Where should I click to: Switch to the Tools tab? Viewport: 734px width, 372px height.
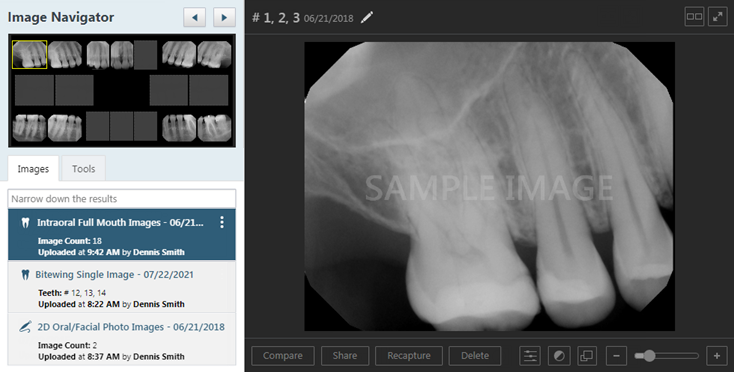pos(83,169)
